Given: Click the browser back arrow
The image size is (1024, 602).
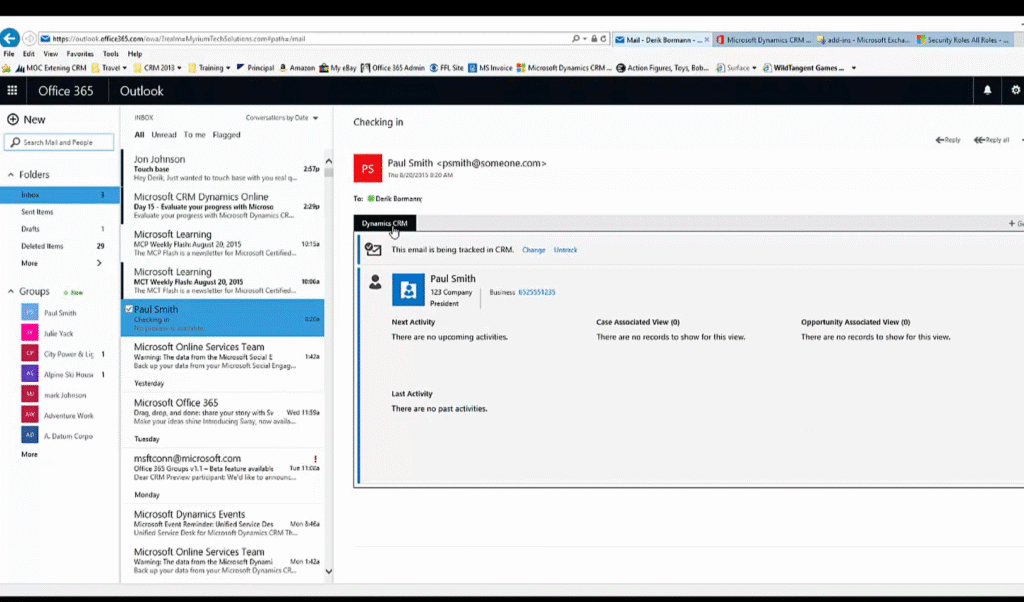Looking at the screenshot, I should 10,38.
